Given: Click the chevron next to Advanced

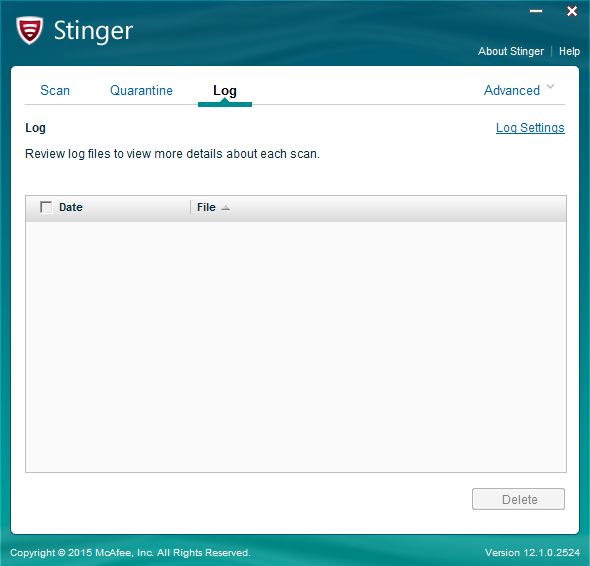Looking at the screenshot, I should (550, 87).
